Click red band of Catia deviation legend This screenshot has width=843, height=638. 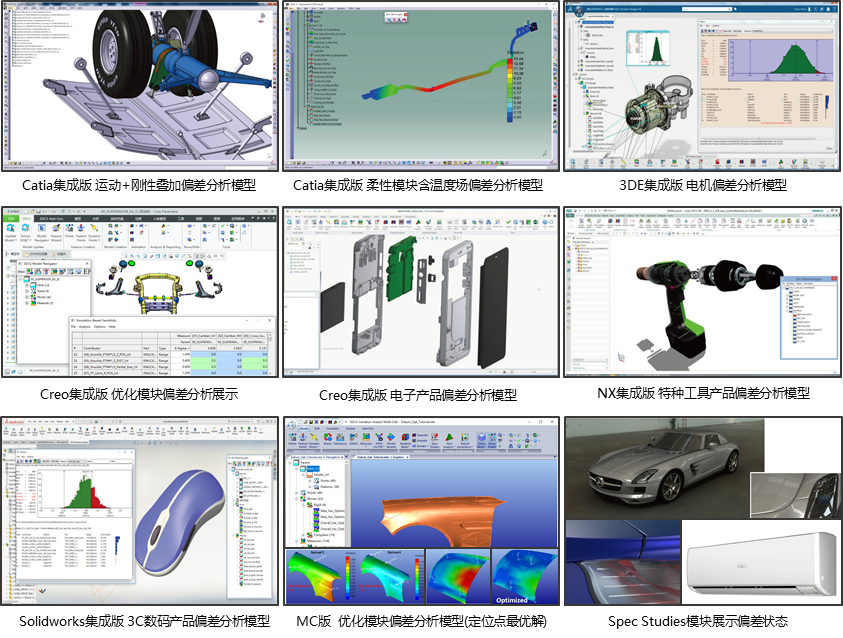tap(510, 62)
